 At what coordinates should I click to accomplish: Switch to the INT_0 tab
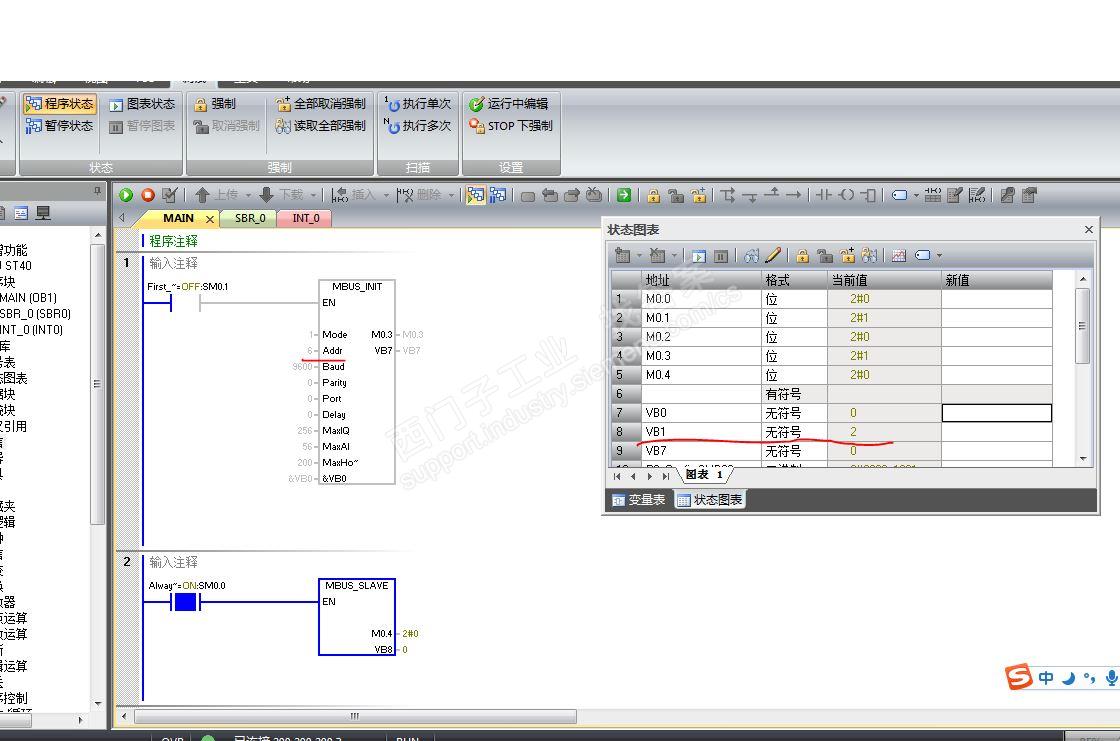306,218
